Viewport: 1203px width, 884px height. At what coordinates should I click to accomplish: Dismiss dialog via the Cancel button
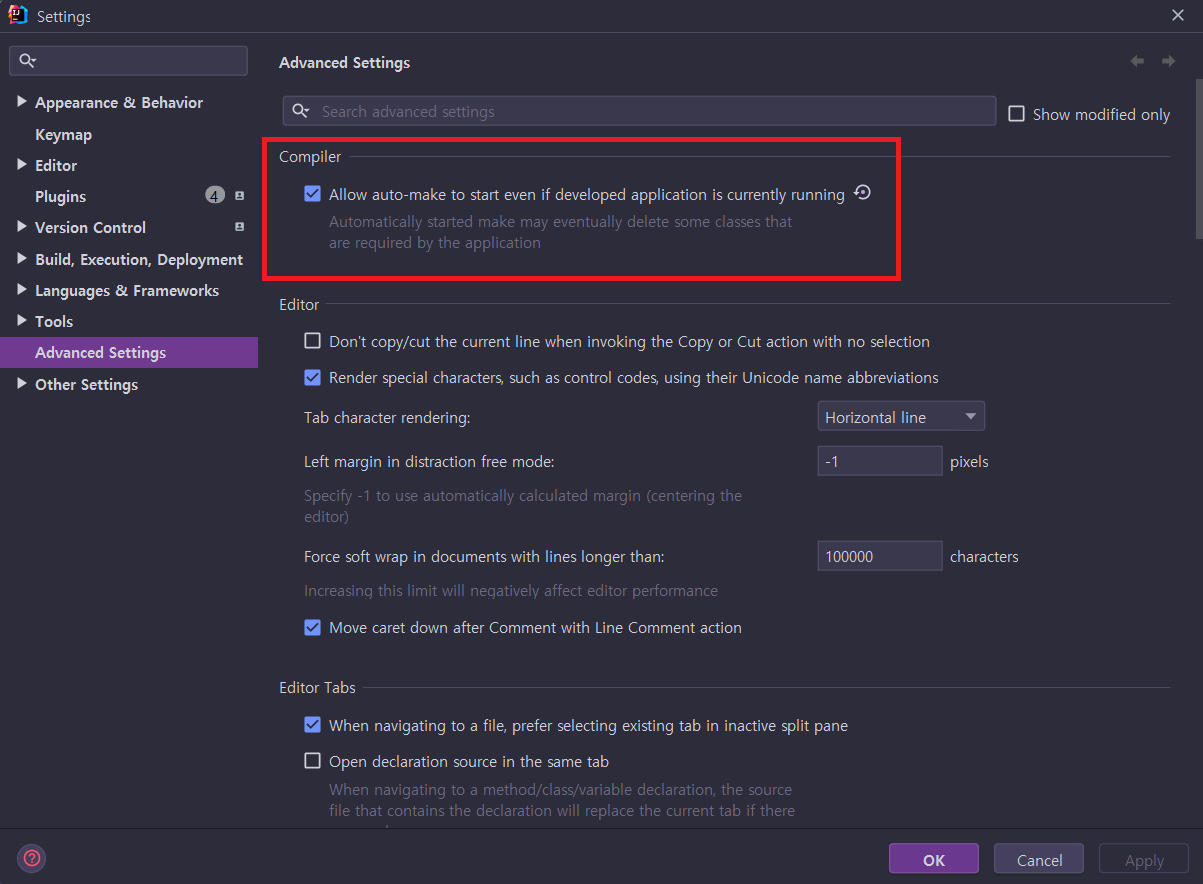click(x=1038, y=858)
